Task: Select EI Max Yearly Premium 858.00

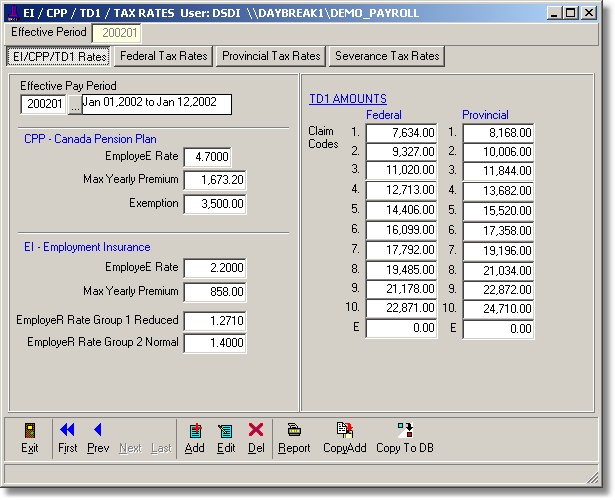Action: (x=215, y=292)
